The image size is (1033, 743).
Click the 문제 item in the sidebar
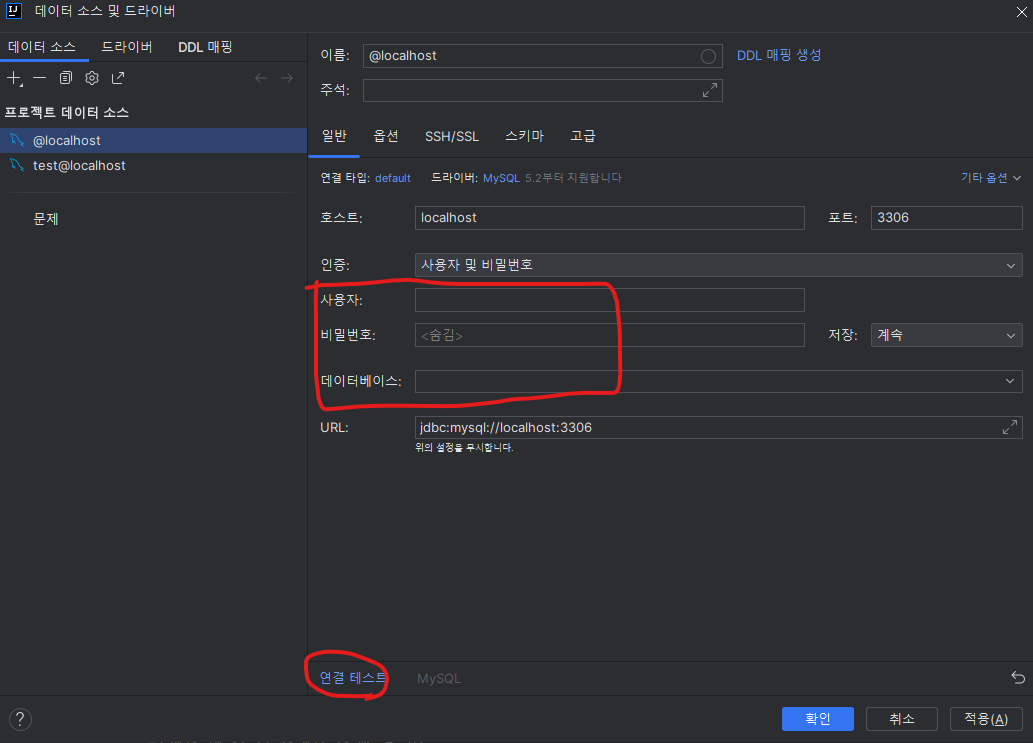[46, 219]
